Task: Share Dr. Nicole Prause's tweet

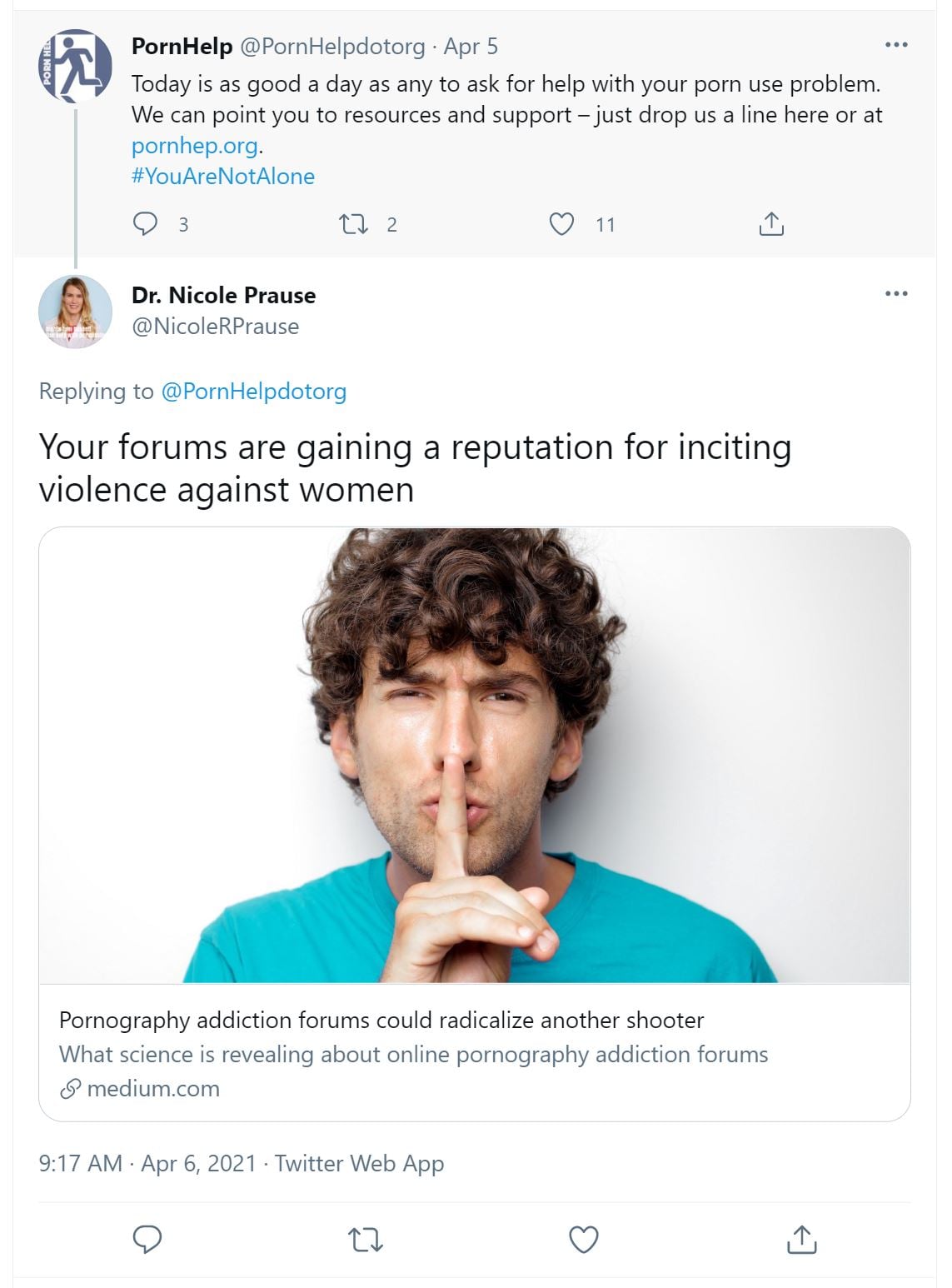Action: [x=801, y=1240]
